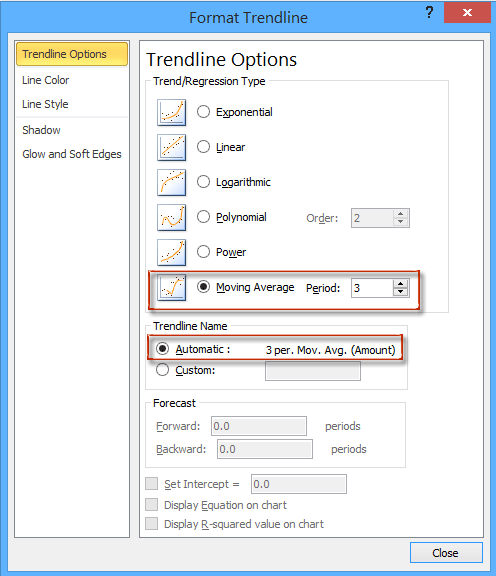Click the Moving Average chart icon
This screenshot has width=496, height=576.
(172, 287)
